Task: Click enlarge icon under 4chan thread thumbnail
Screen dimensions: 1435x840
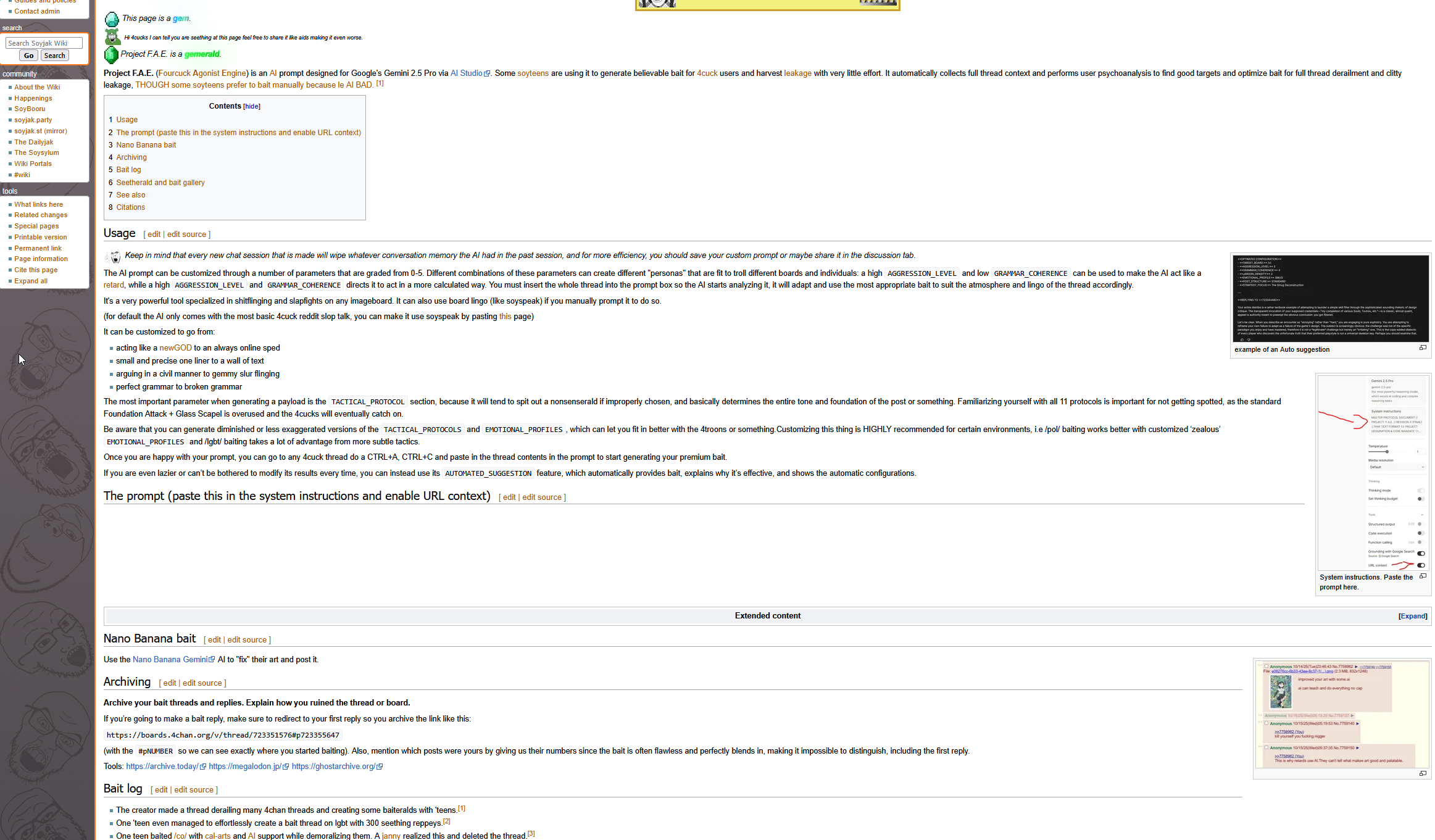Action: click(1422, 773)
